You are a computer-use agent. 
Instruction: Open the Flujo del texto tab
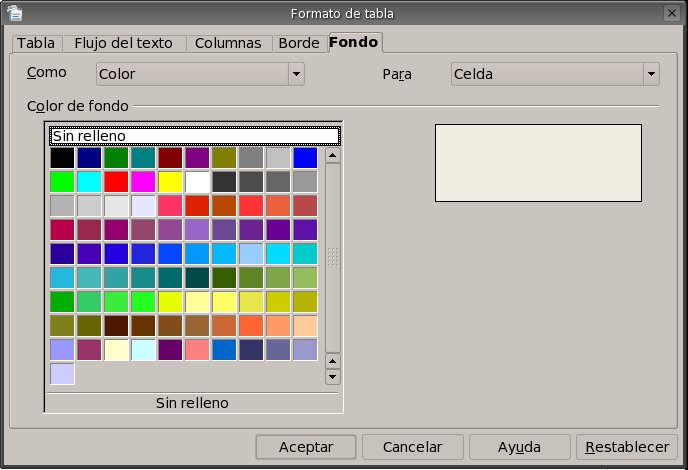[x=123, y=43]
